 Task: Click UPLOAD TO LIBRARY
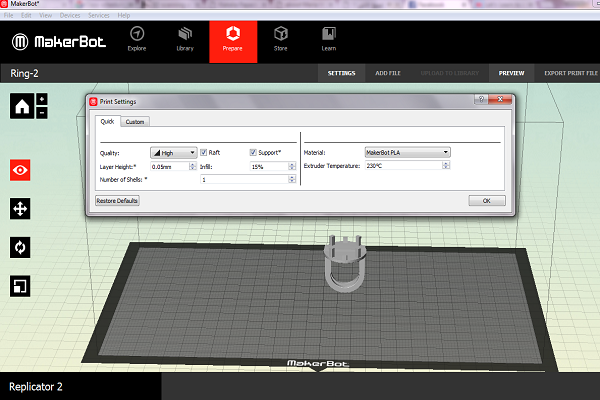point(450,73)
